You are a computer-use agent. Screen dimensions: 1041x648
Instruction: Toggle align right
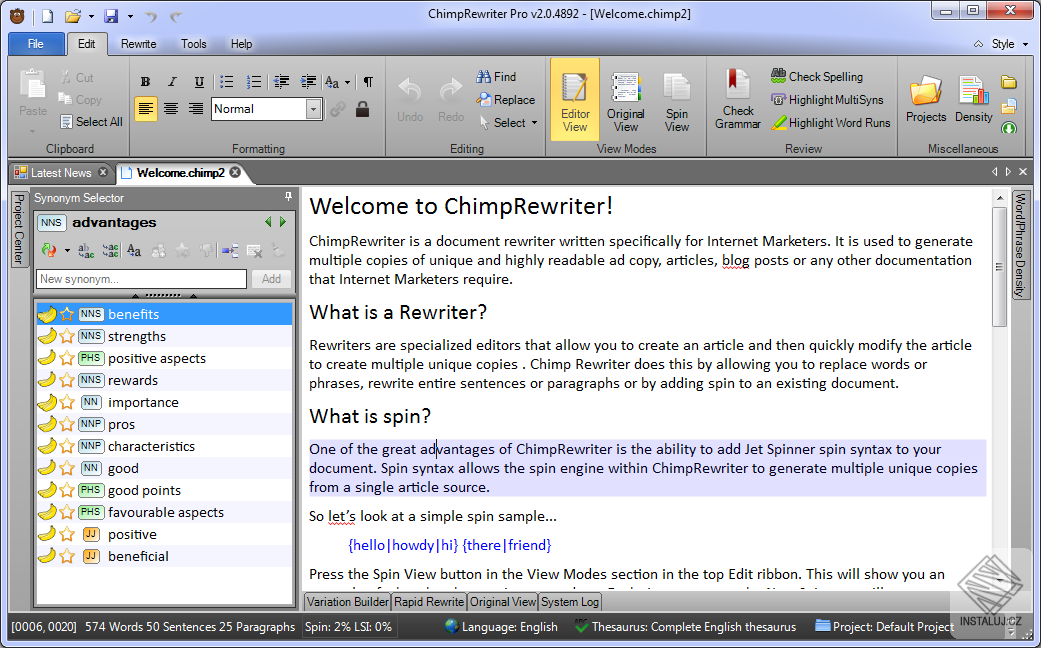coord(196,109)
